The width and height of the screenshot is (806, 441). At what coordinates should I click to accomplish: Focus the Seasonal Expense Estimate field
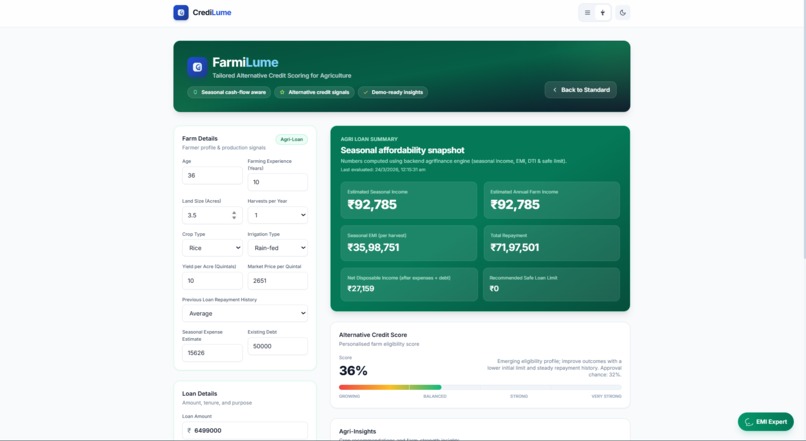pyautogui.click(x=212, y=353)
